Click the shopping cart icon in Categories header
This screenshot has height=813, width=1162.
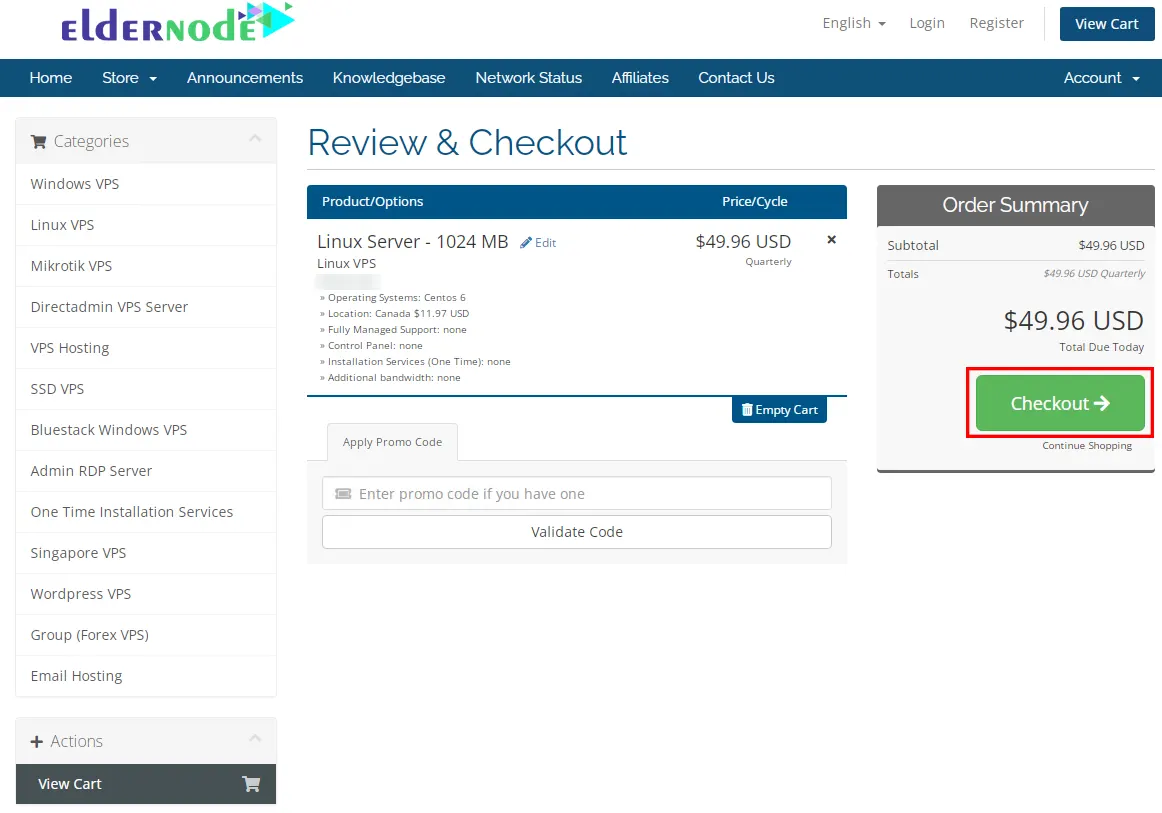(x=38, y=141)
